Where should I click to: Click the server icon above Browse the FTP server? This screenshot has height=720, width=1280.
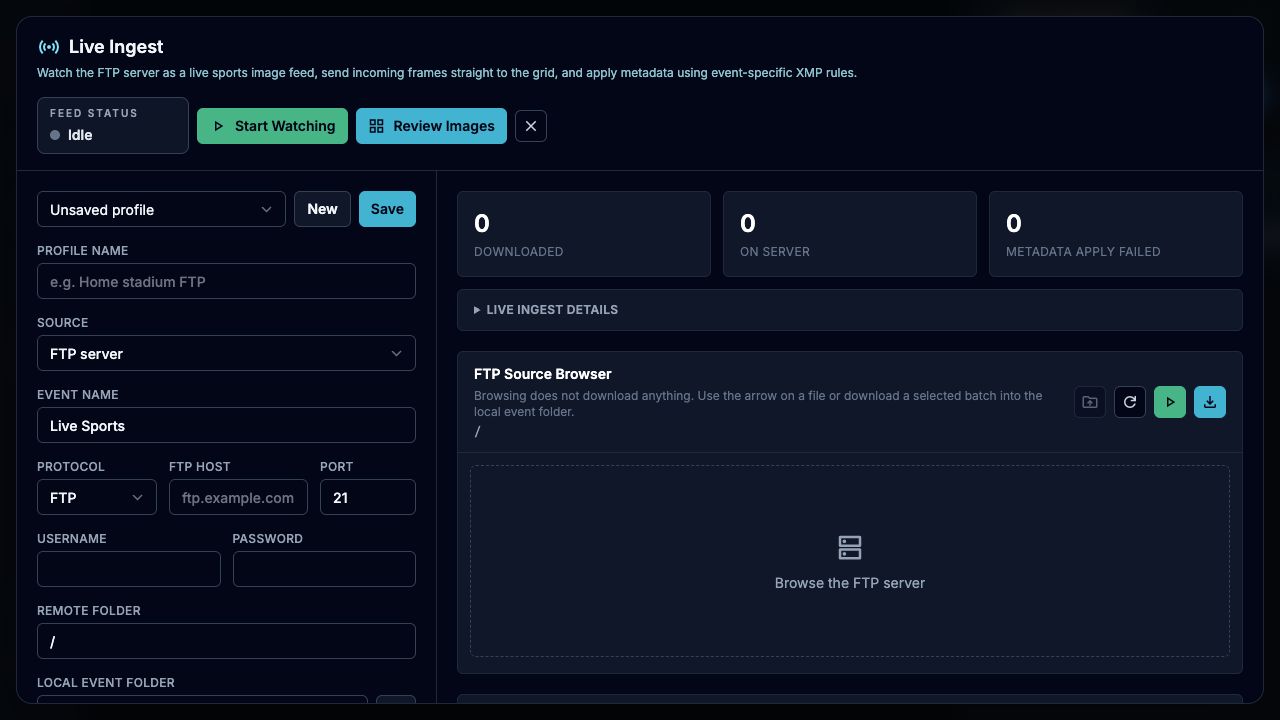(x=850, y=547)
